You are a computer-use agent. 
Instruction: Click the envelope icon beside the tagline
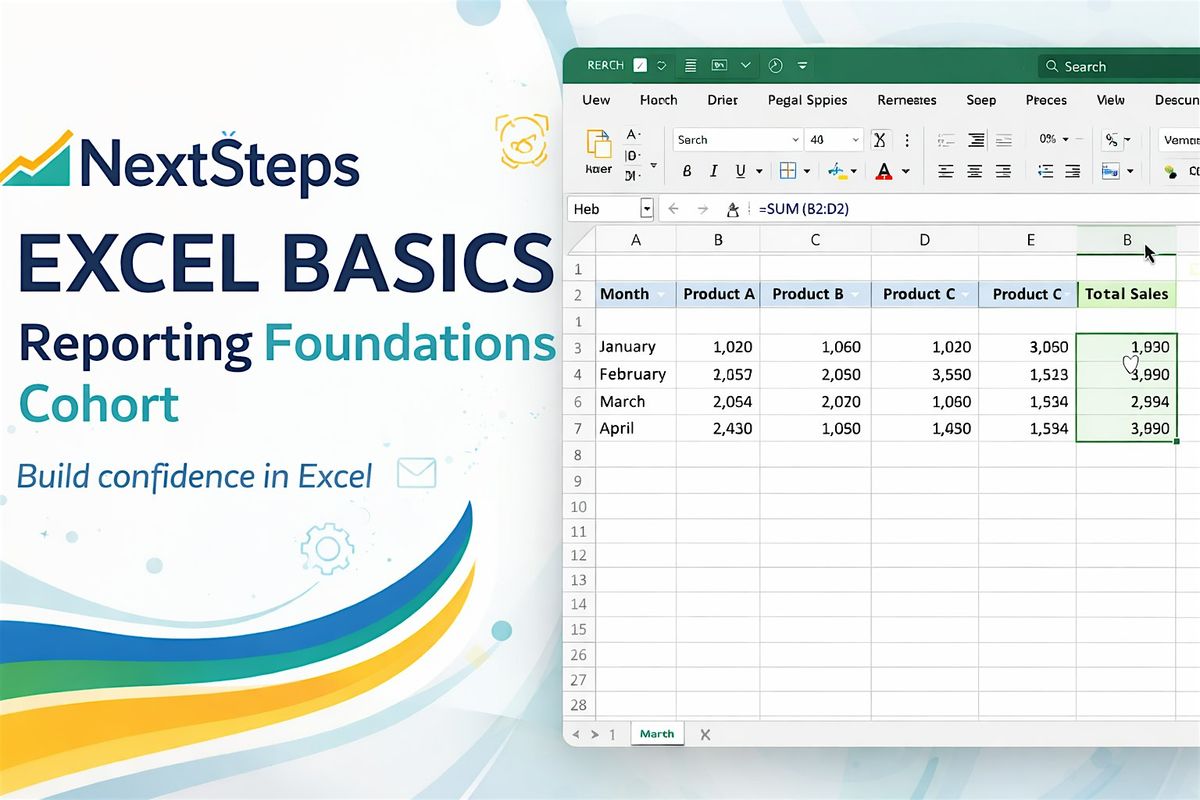click(416, 473)
